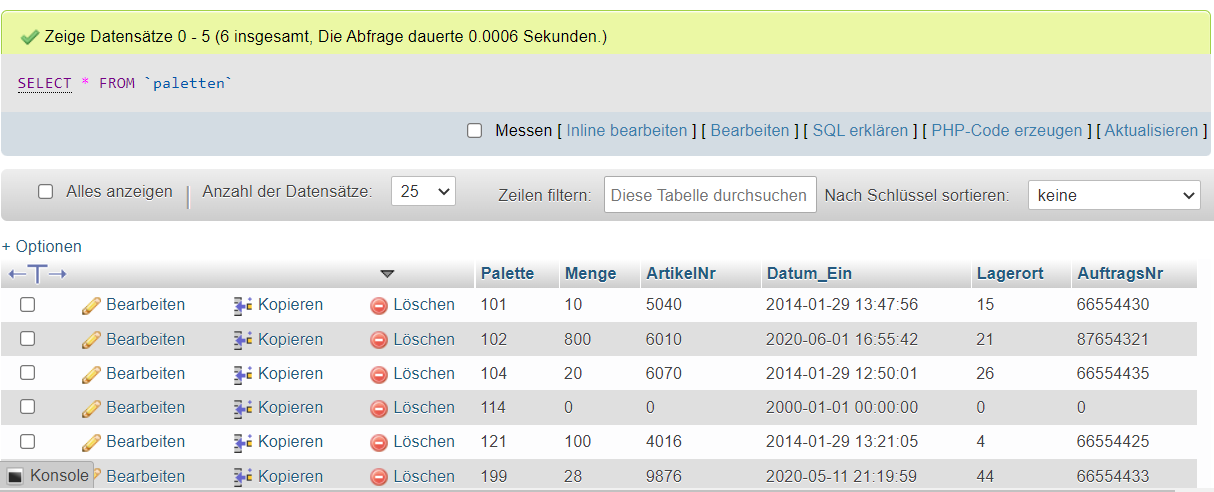Click the ArtikelNr cell 9876
Viewport: 1214px width, 492px height.
coord(664,477)
